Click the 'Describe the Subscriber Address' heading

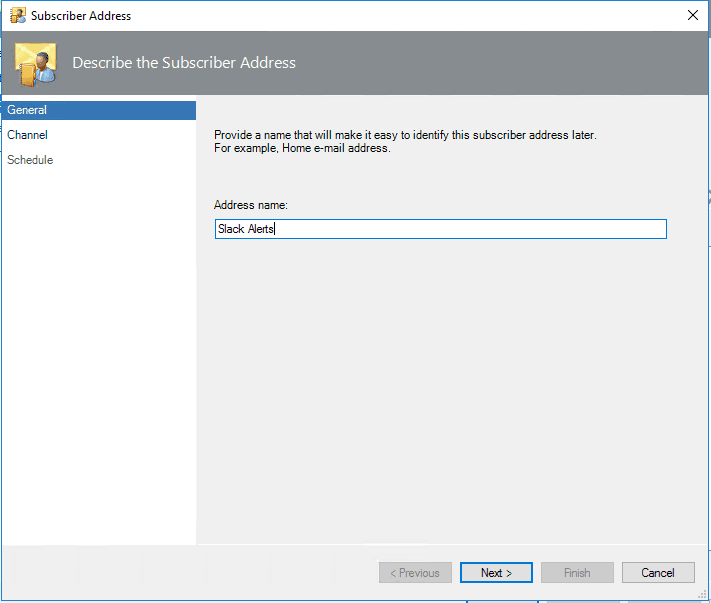[x=184, y=63]
